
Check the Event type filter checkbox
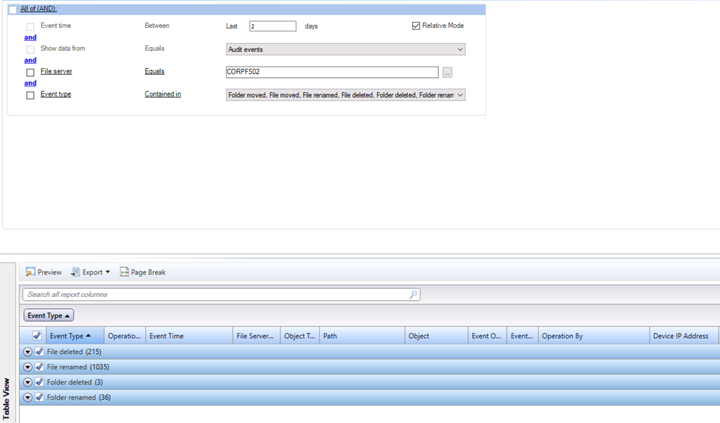[x=30, y=95]
